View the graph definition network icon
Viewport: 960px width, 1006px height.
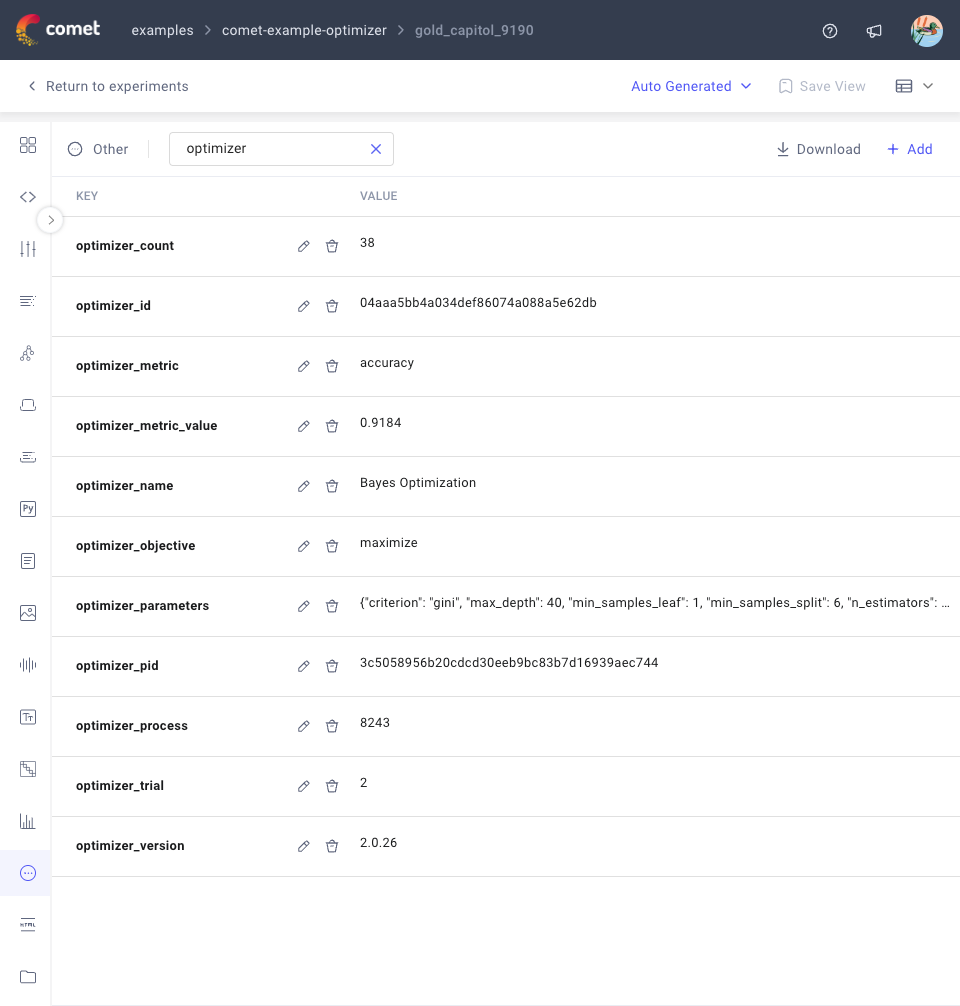(x=28, y=353)
